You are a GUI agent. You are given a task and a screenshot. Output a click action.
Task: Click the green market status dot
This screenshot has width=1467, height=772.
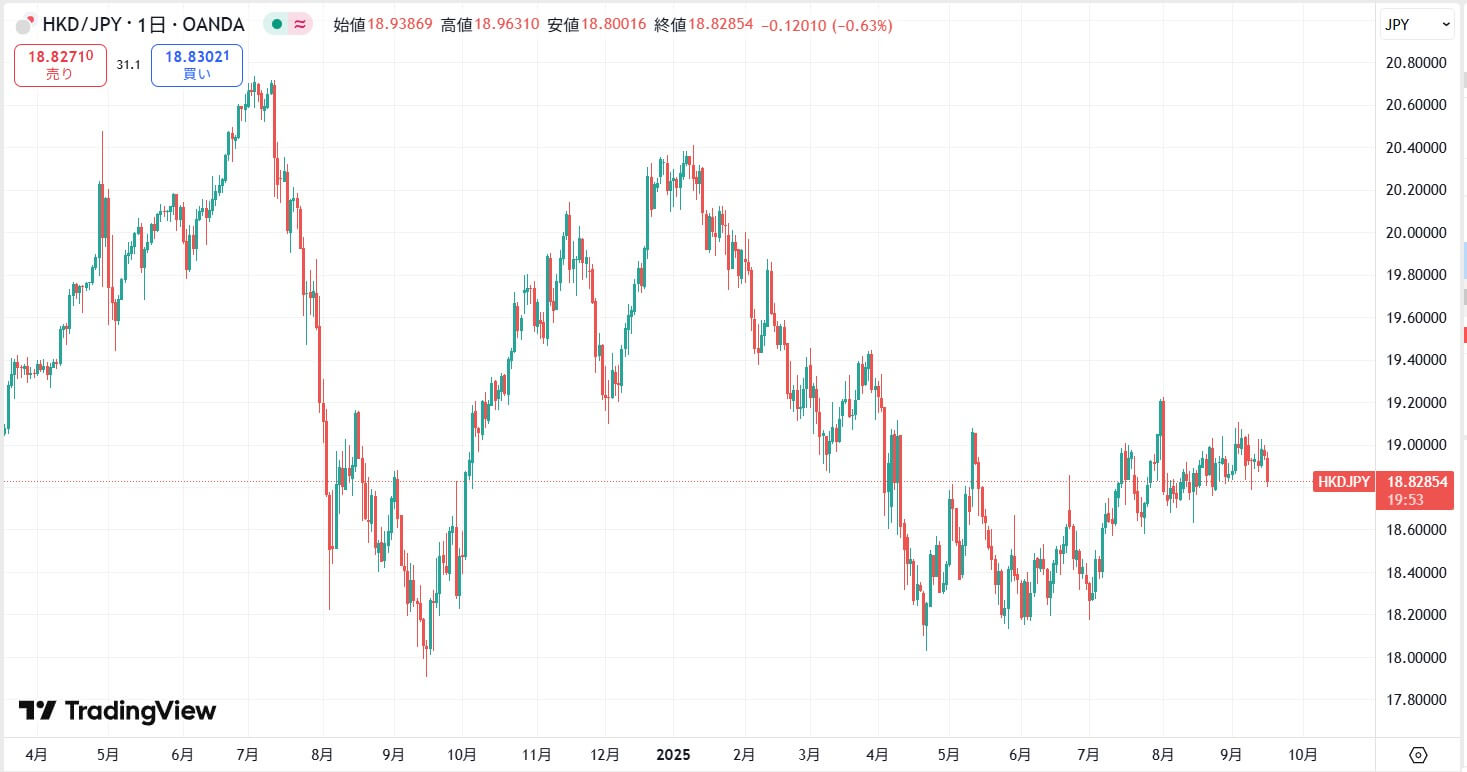click(x=277, y=25)
